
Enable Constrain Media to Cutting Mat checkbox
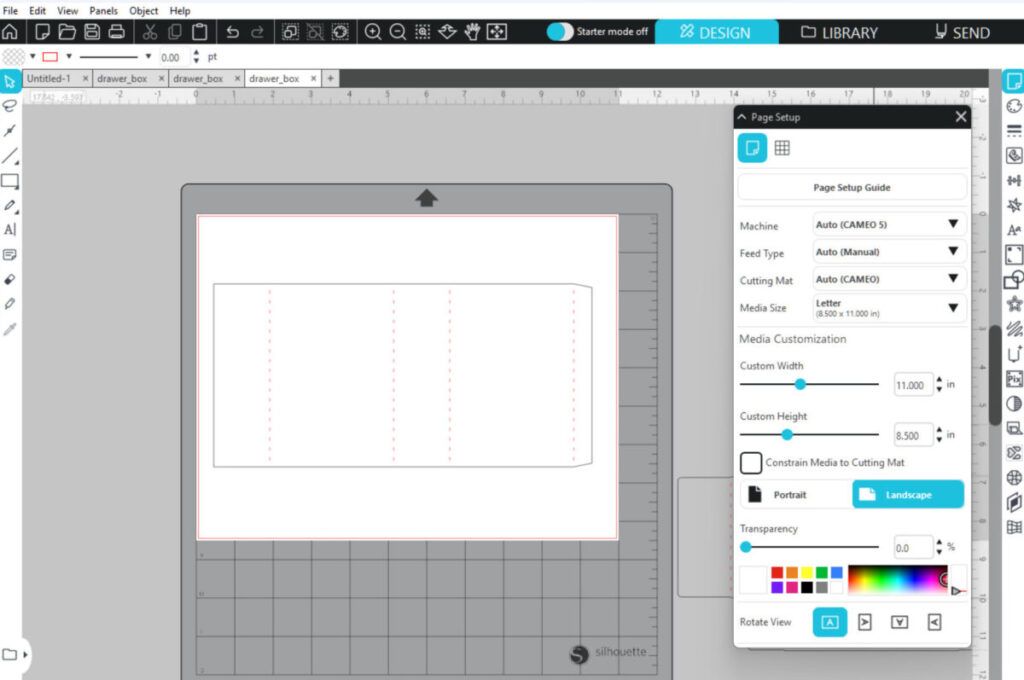[751, 463]
